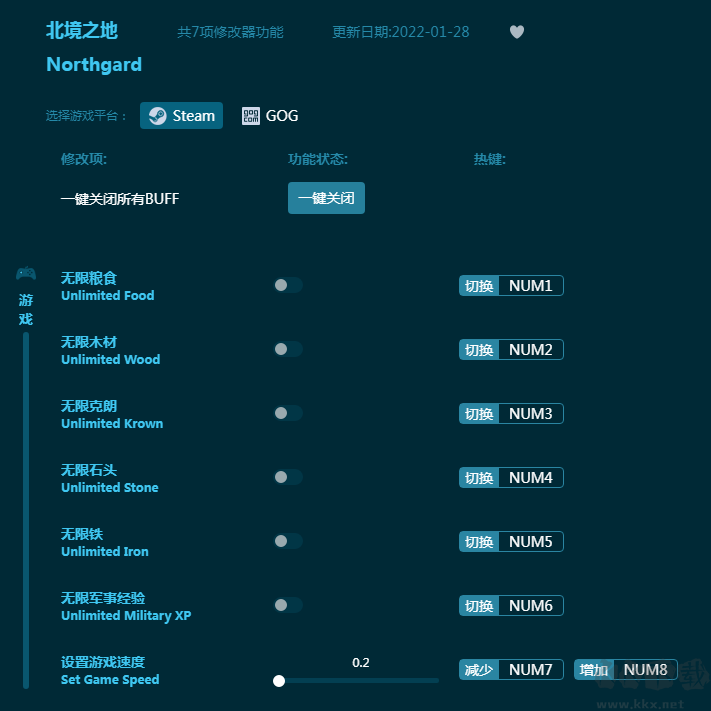Click the 减少 decrease speed button
711x711 pixels.
pyautogui.click(x=479, y=669)
